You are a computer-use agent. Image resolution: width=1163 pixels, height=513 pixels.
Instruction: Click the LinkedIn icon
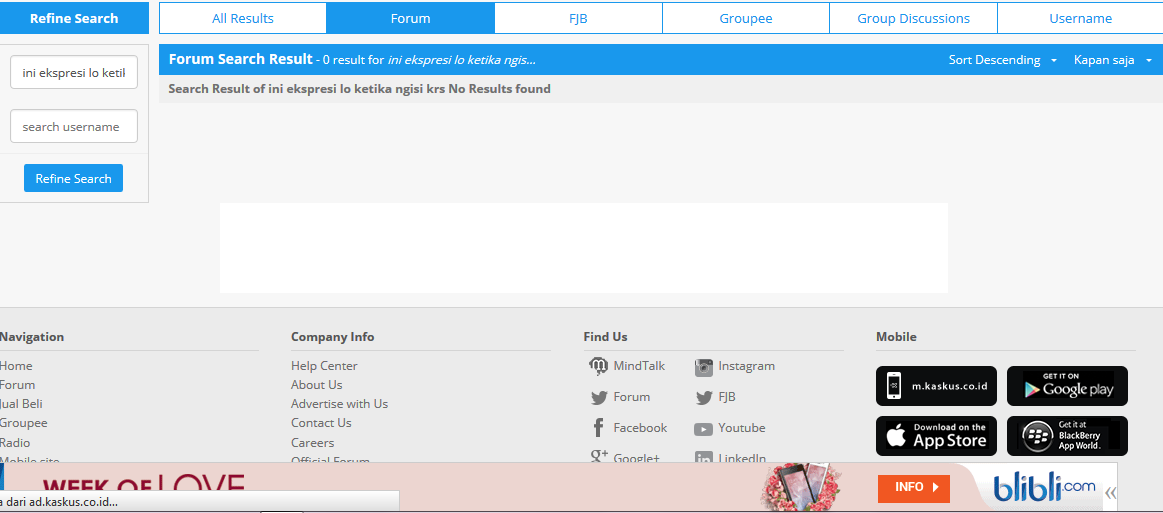[704, 459]
